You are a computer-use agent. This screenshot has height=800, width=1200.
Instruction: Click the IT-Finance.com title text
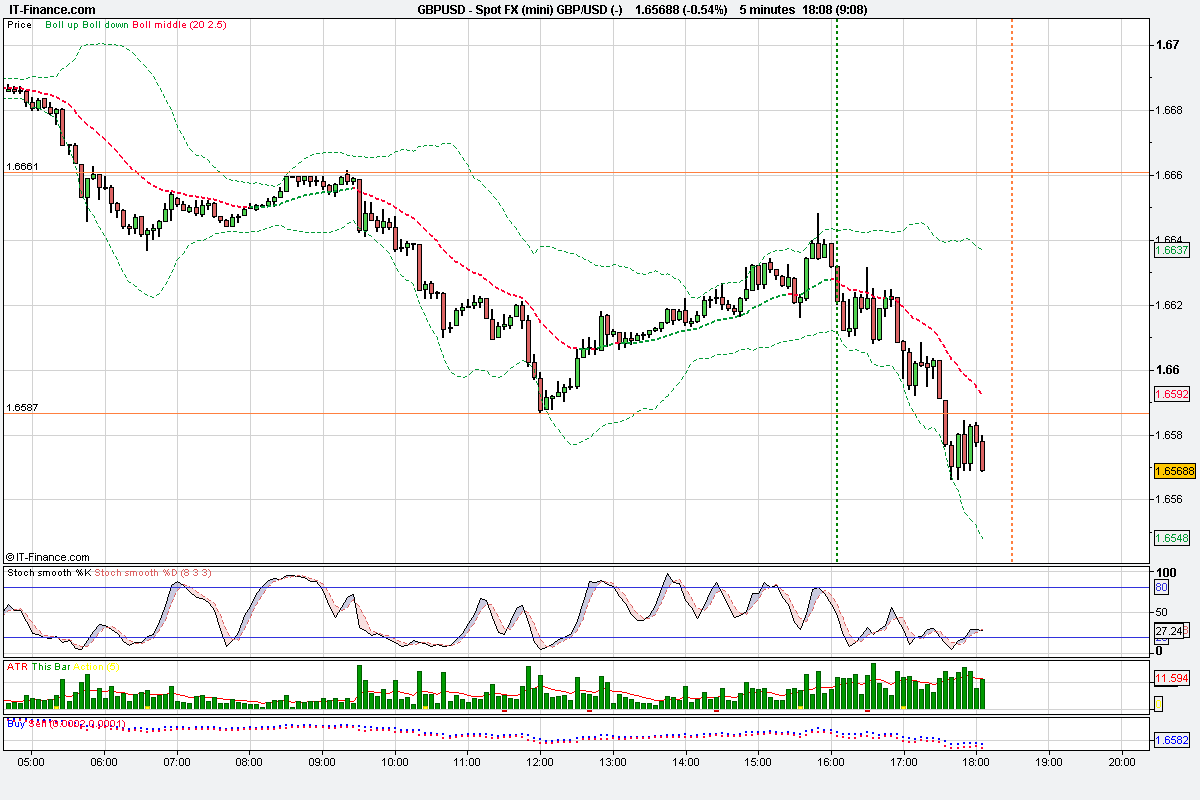(50, 9)
